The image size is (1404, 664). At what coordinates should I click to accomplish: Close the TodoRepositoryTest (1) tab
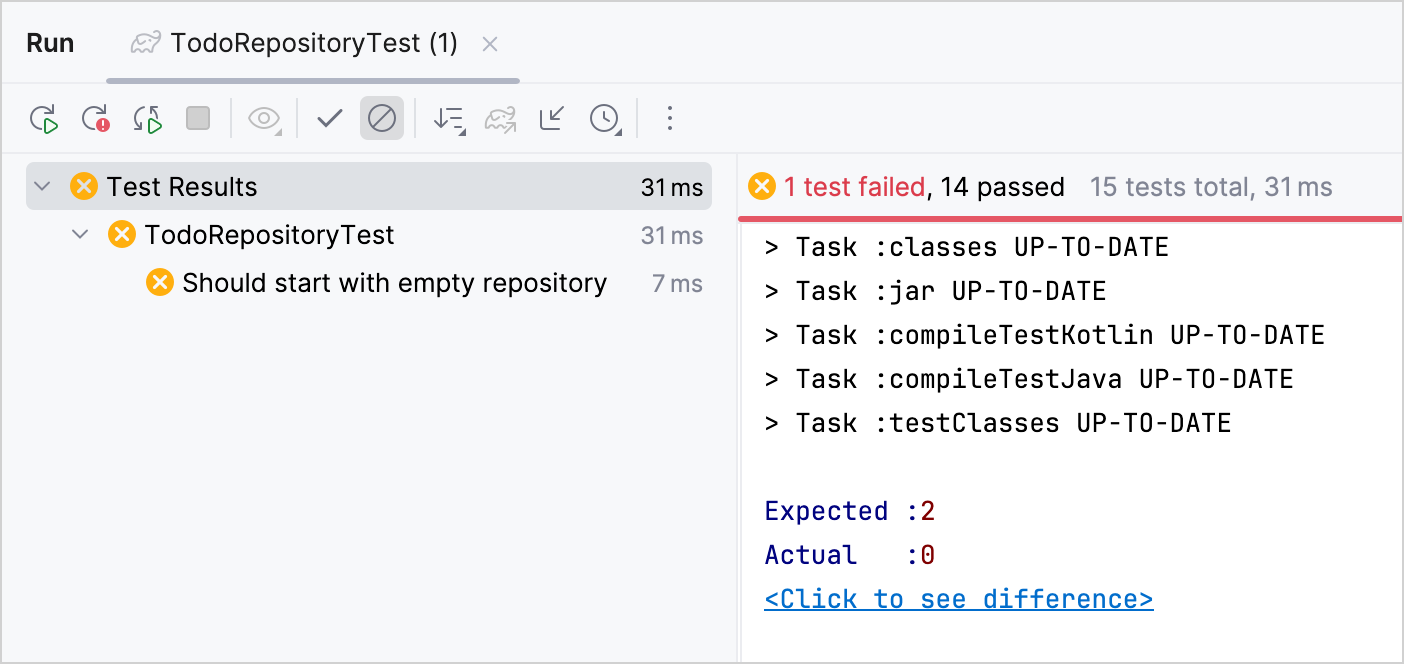coord(490,44)
